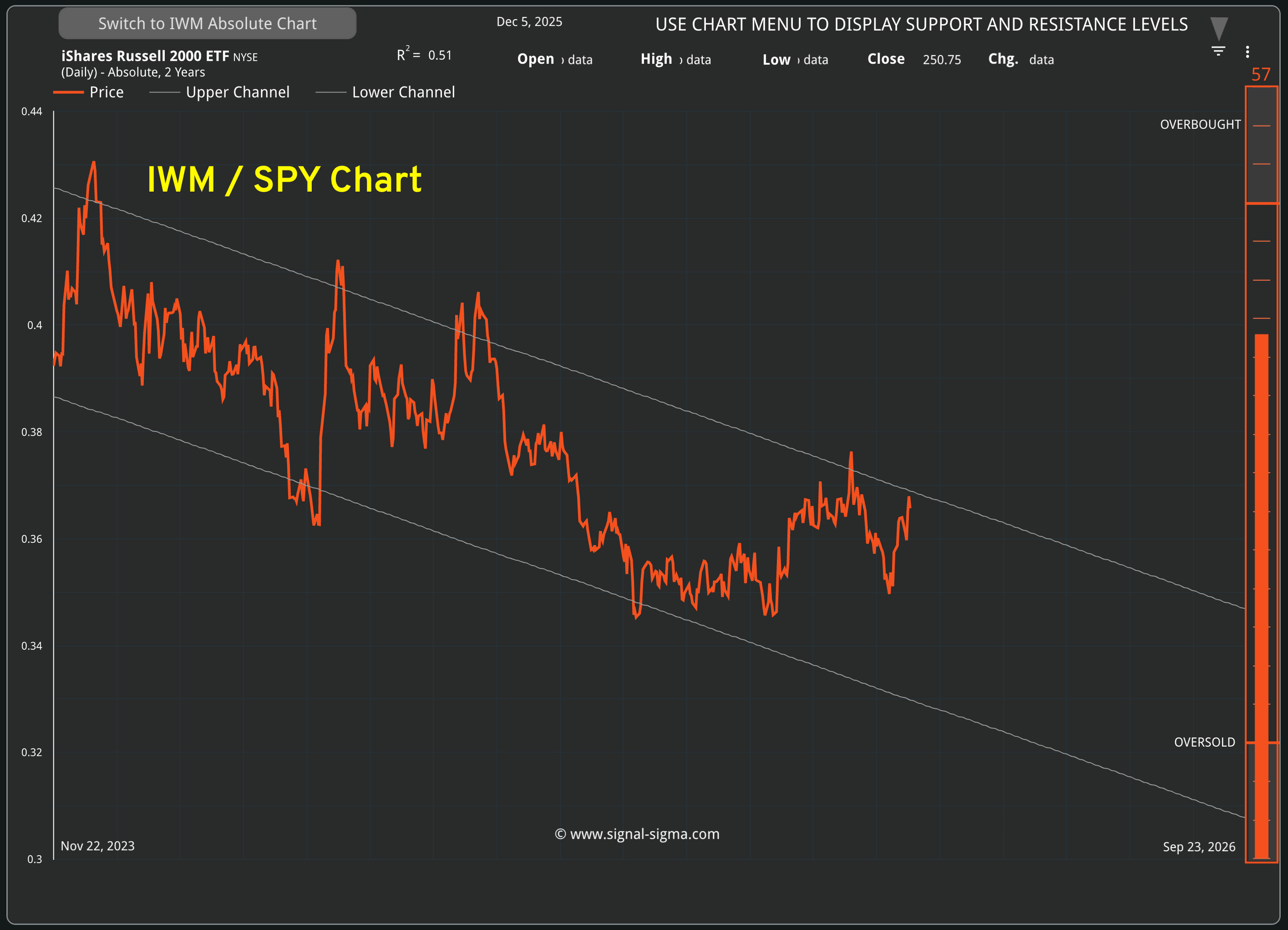The image size is (1288, 930).
Task: Click the Sep 23, 2026 end date label
Action: tap(1198, 847)
